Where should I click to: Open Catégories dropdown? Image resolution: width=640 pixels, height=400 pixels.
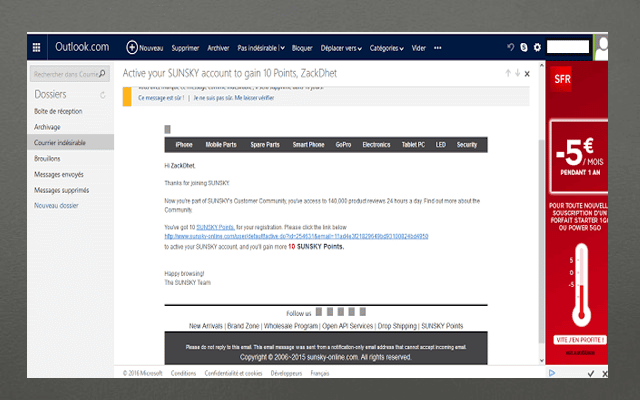[x=387, y=48]
